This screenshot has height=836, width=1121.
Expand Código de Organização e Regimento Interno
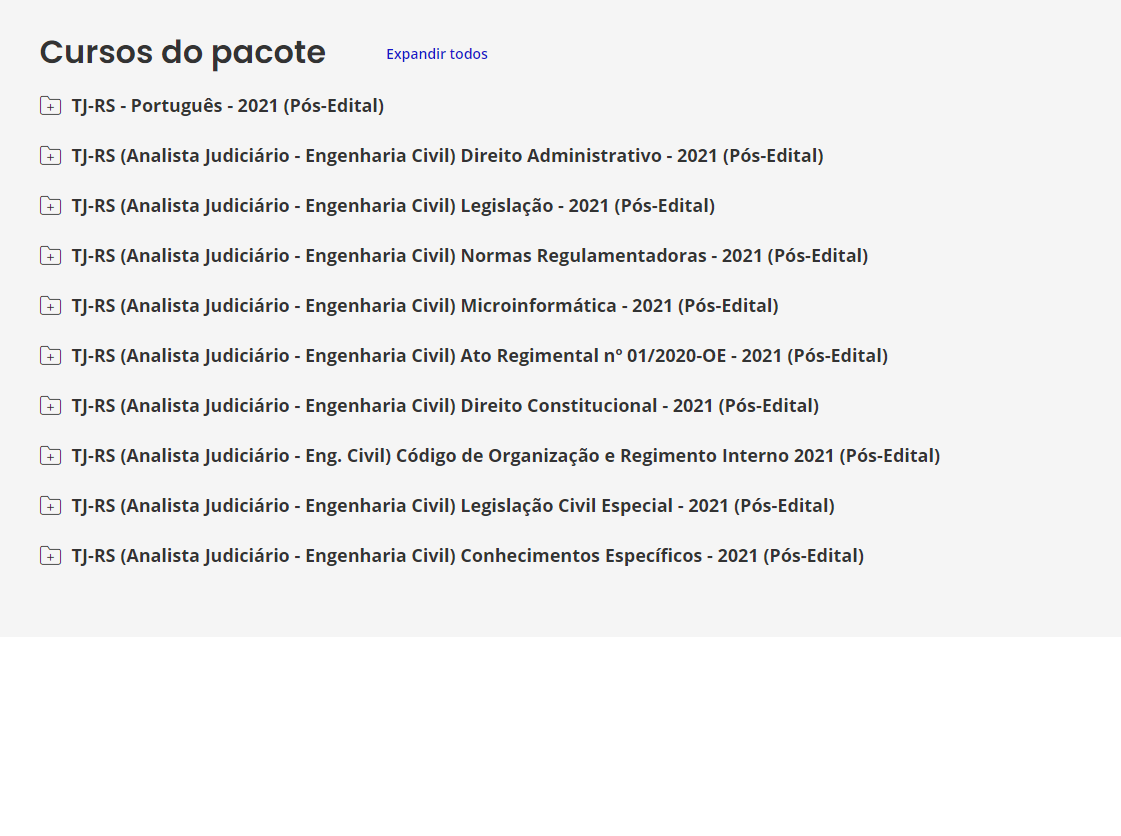tap(505, 456)
